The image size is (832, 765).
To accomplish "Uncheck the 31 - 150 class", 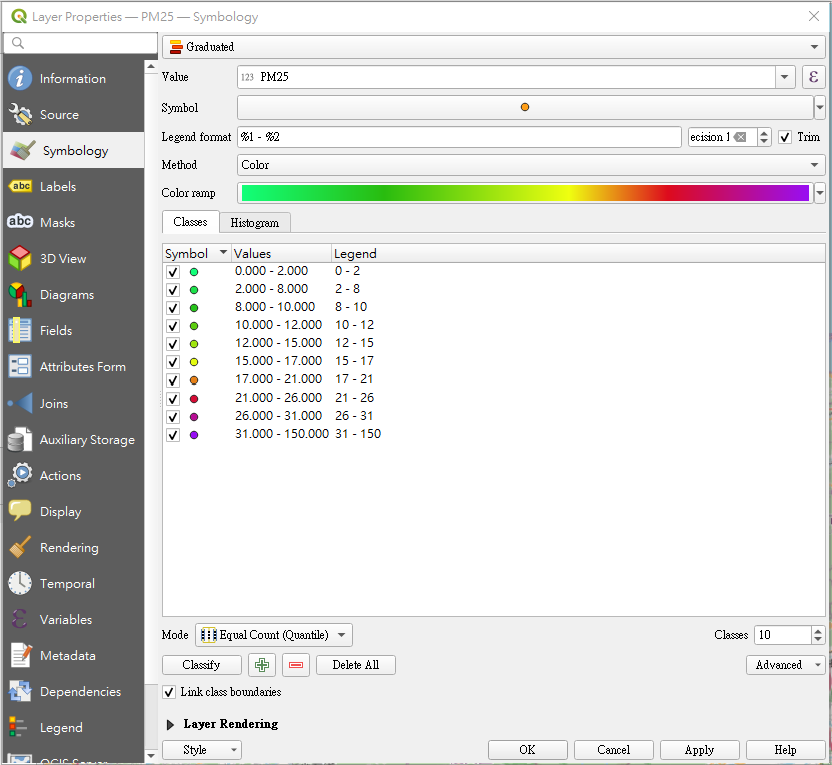I will pyautogui.click(x=172, y=434).
